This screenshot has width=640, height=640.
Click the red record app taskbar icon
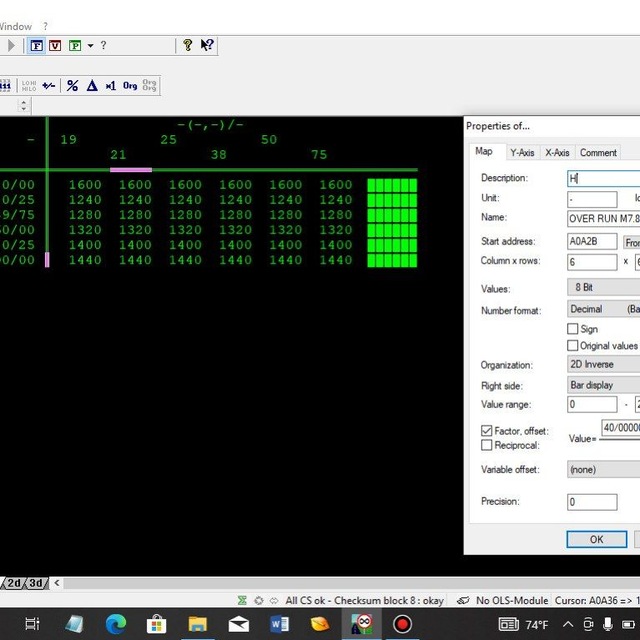(x=402, y=624)
